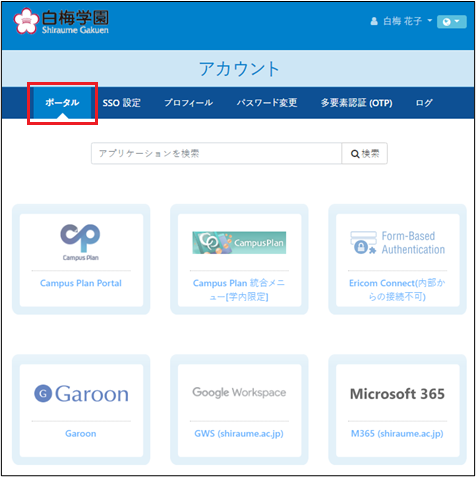Switch to the SSO 設定 tab
This screenshot has height=477, width=476.
tap(121, 103)
